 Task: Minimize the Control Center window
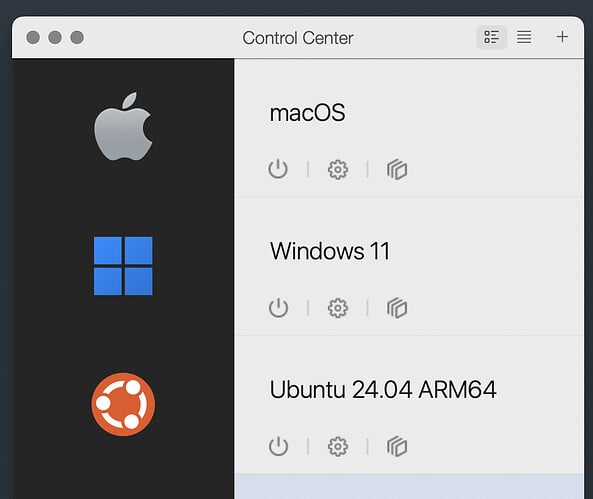55,37
